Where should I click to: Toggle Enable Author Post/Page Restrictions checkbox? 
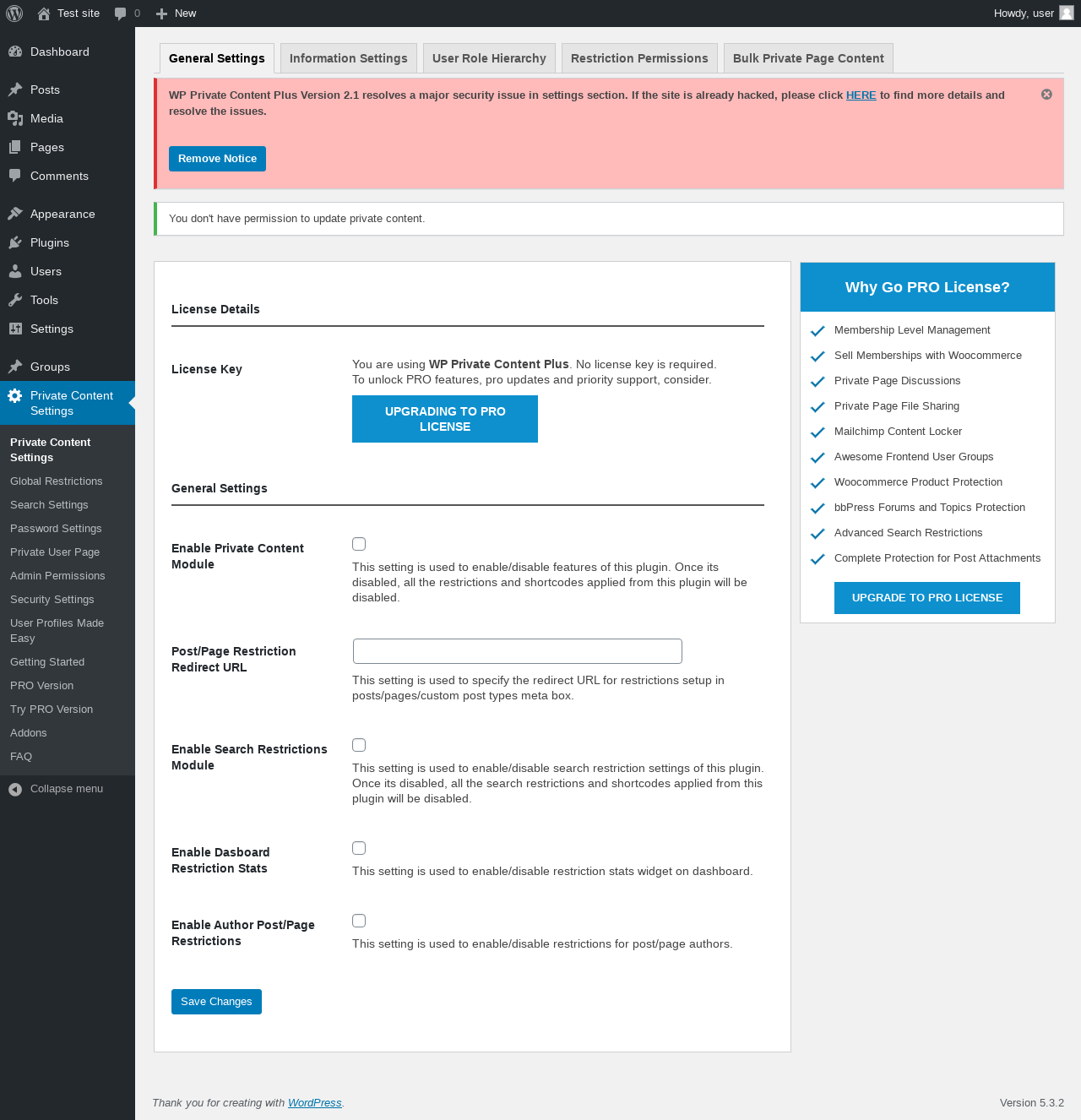359,921
